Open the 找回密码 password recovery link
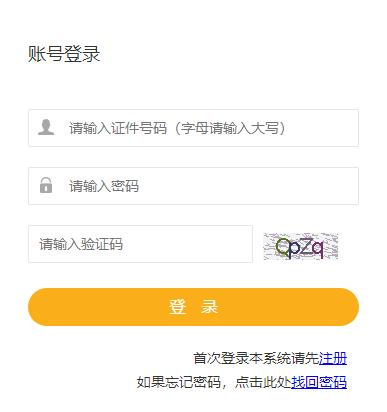 (319, 382)
